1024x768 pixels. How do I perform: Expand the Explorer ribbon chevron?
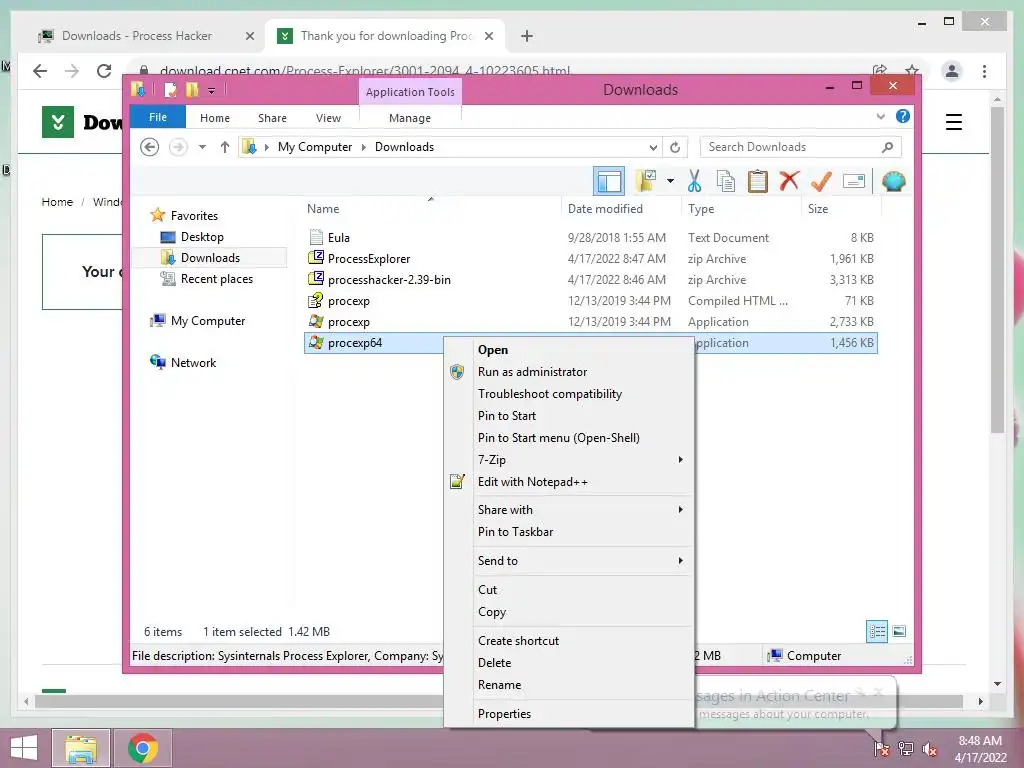pyautogui.click(x=880, y=117)
